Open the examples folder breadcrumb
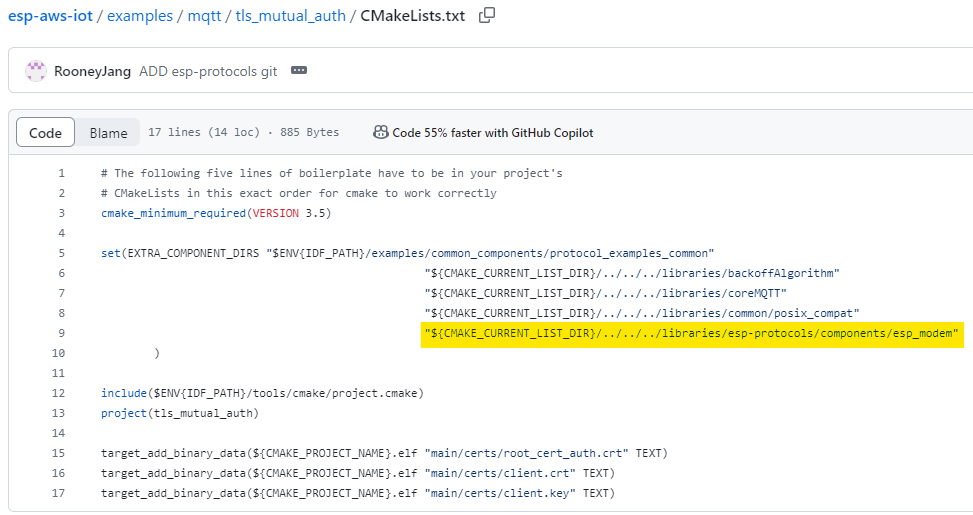The width and height of the screenshot is (973, 515). (x=140, y=16)
